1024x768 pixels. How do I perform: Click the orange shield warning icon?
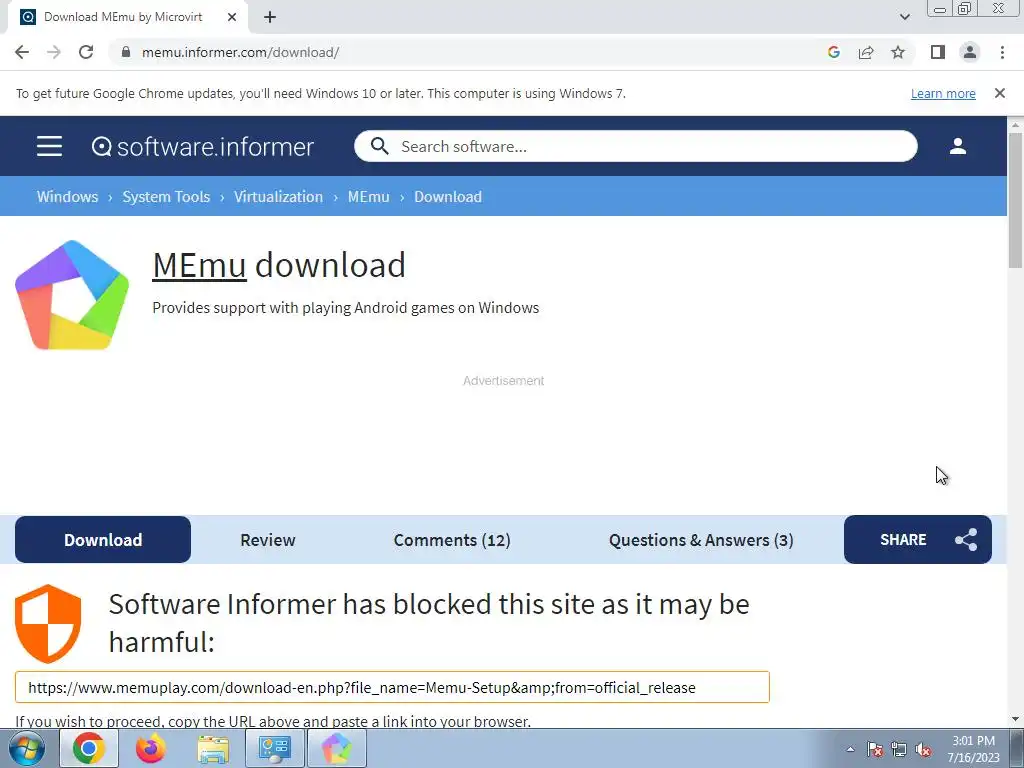click(x=48, y=624)
